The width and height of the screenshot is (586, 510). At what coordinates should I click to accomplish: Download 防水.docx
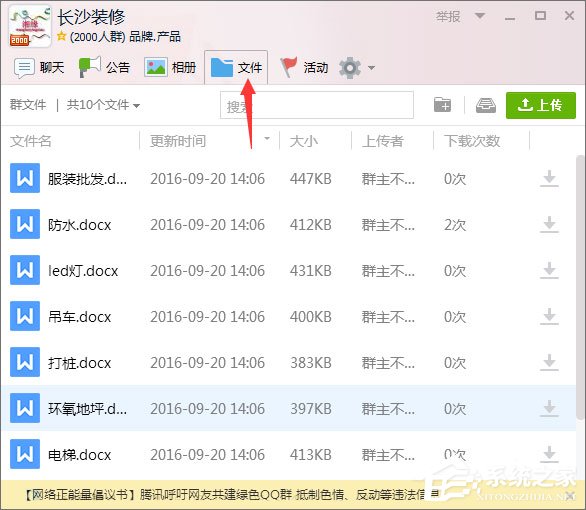(x=549, y=224)
